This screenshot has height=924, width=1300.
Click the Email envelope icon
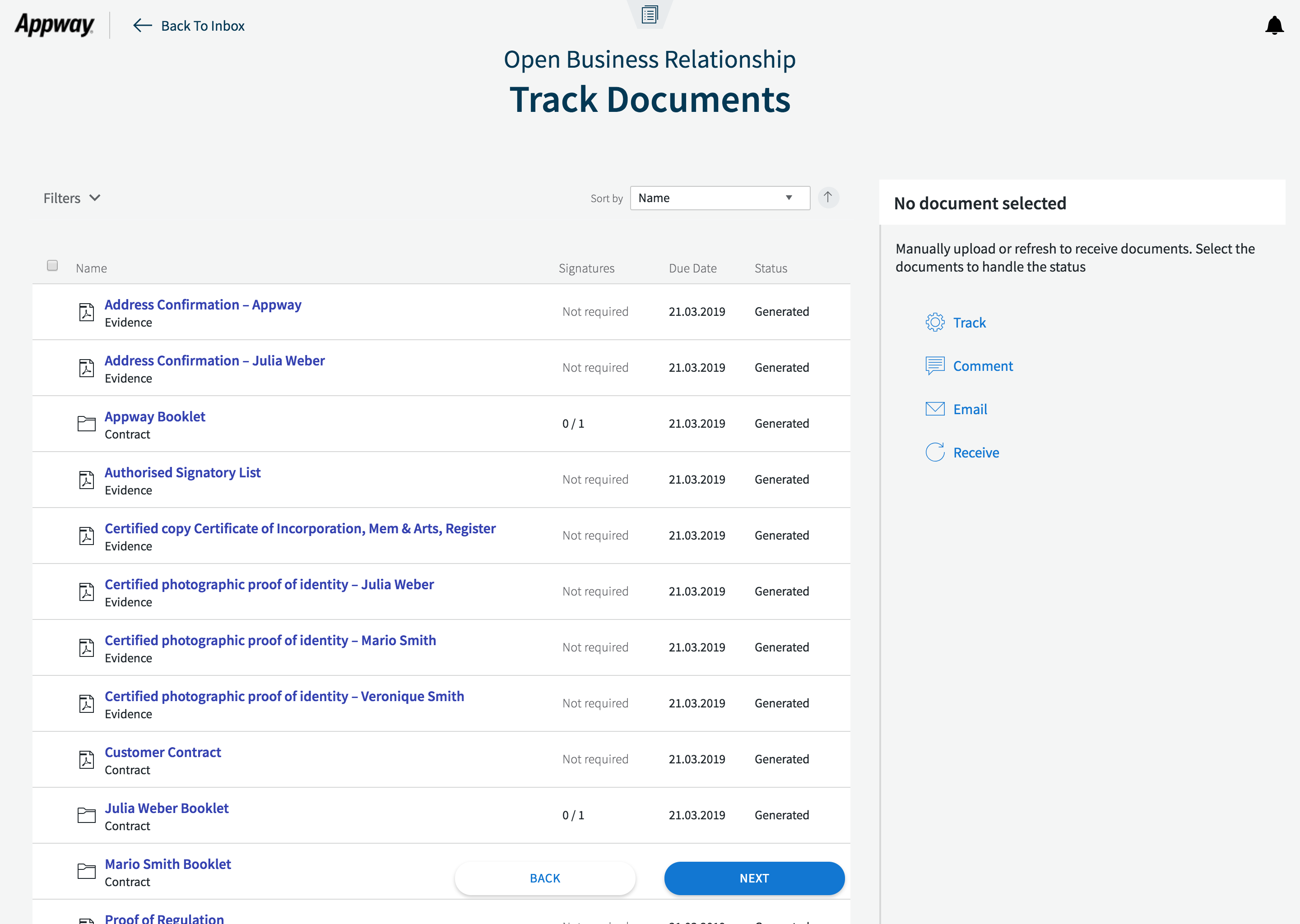[934, 409]
